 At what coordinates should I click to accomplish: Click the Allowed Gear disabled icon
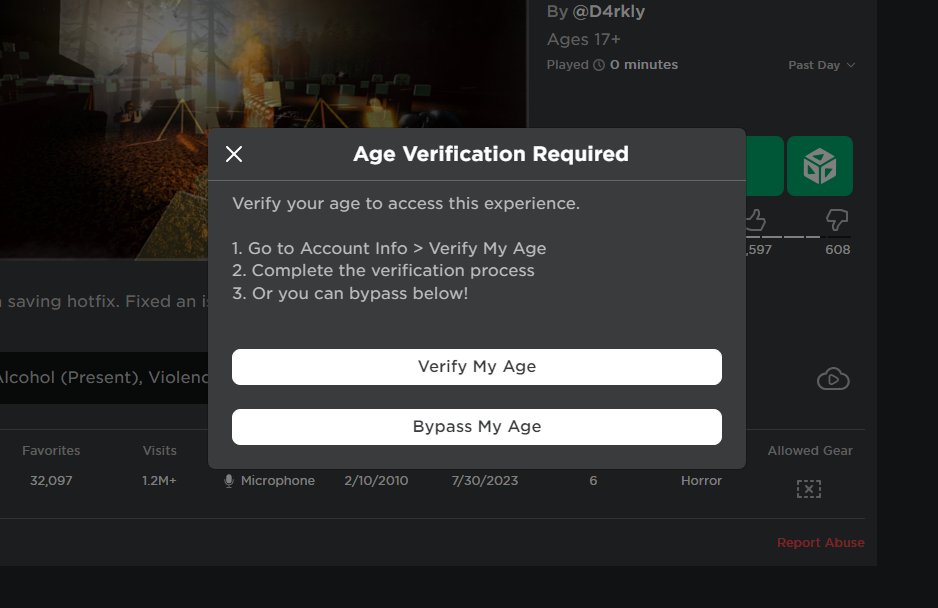(x=809, y=489)
